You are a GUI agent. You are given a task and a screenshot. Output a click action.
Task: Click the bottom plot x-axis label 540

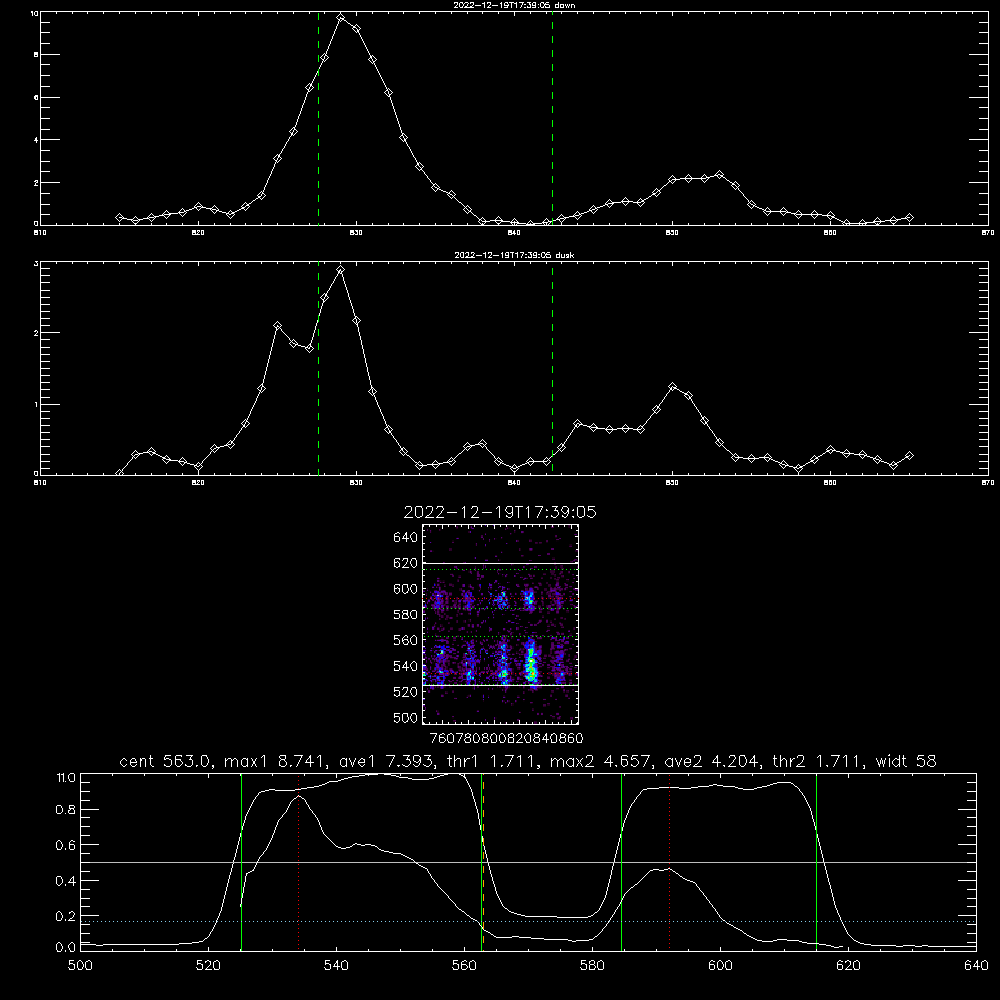point(336,966)
